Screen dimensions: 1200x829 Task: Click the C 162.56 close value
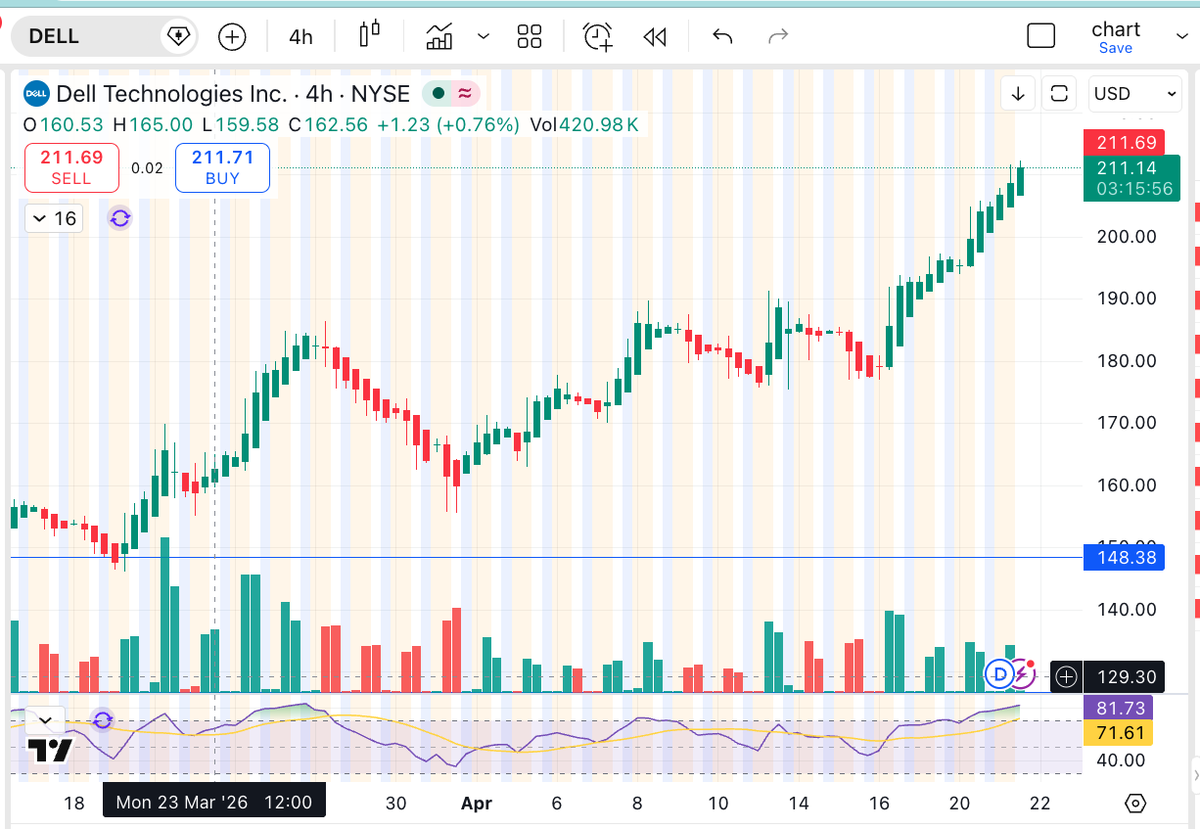(x=328, y=125)
